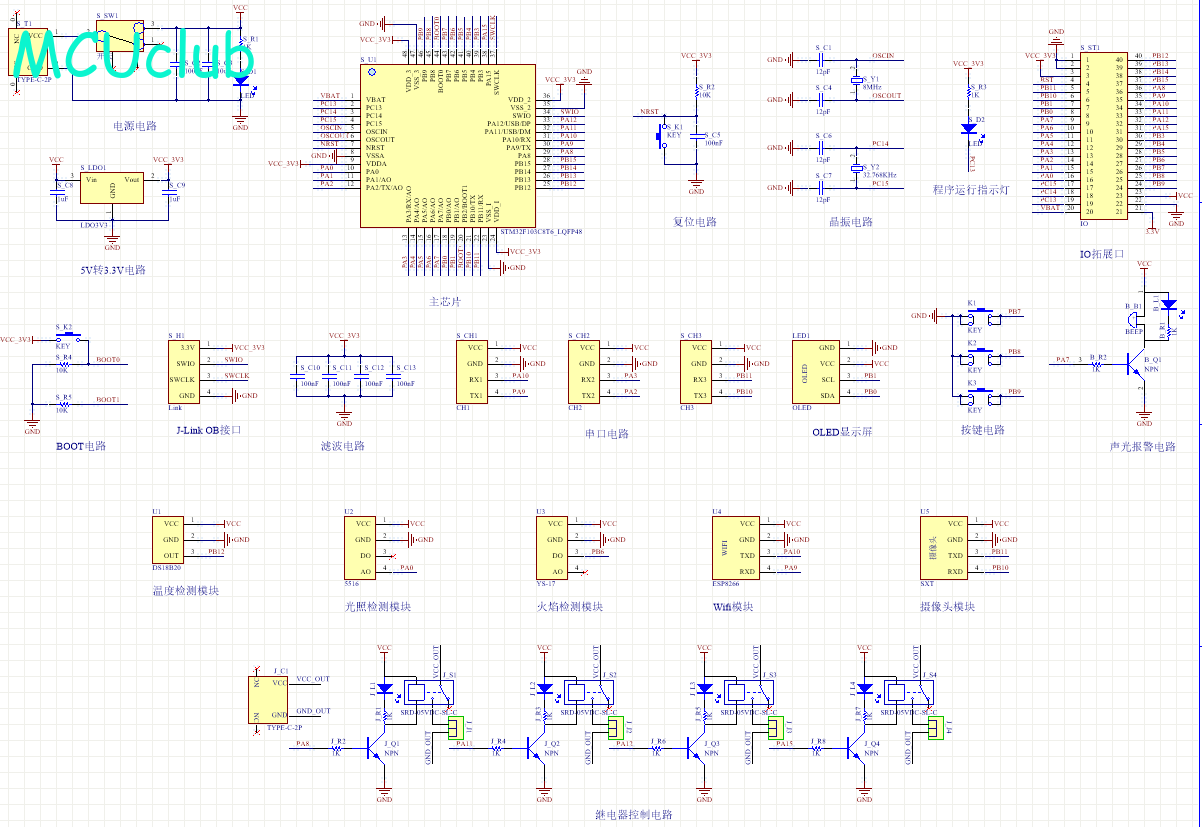This screenshot has height=827, width=1202.
Task: Select the "BOOT1" net label
Action: 108,399
